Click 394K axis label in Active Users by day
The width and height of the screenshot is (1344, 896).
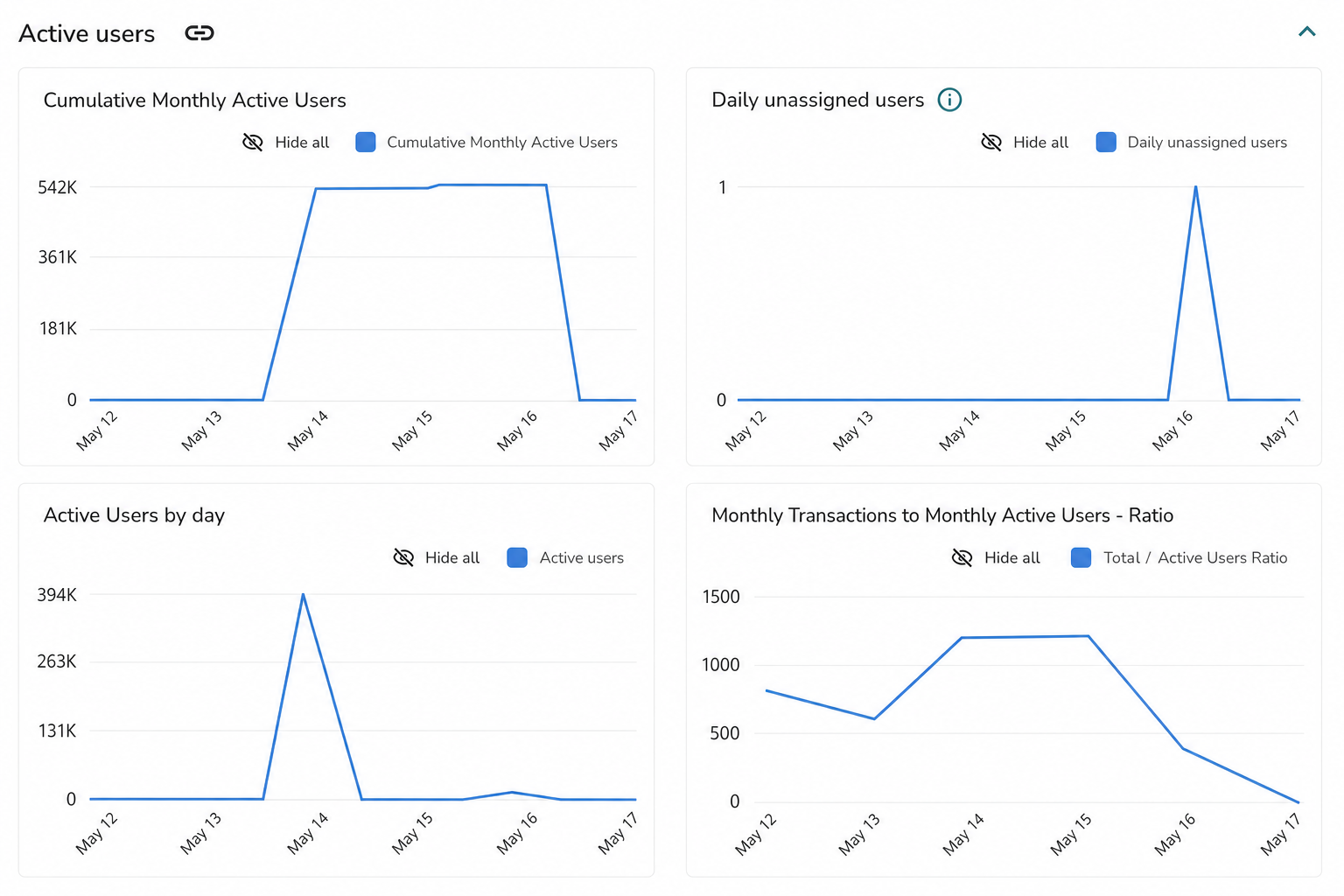(x=57, y=595)
